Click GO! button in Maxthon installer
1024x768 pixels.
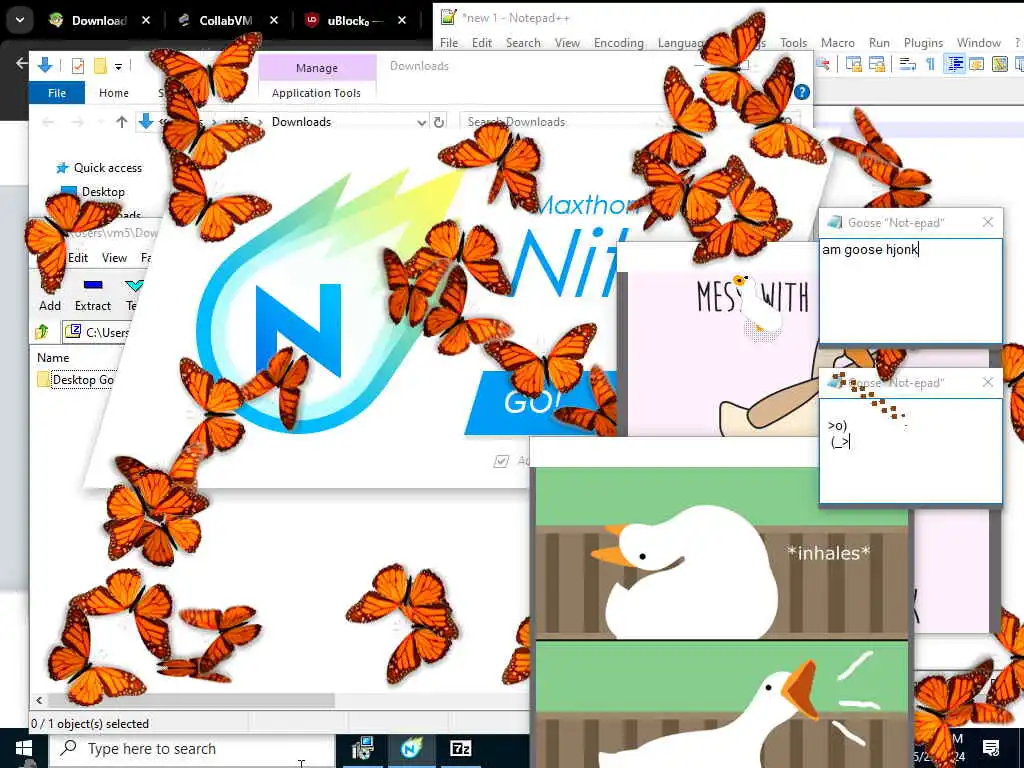coord(539,403)
